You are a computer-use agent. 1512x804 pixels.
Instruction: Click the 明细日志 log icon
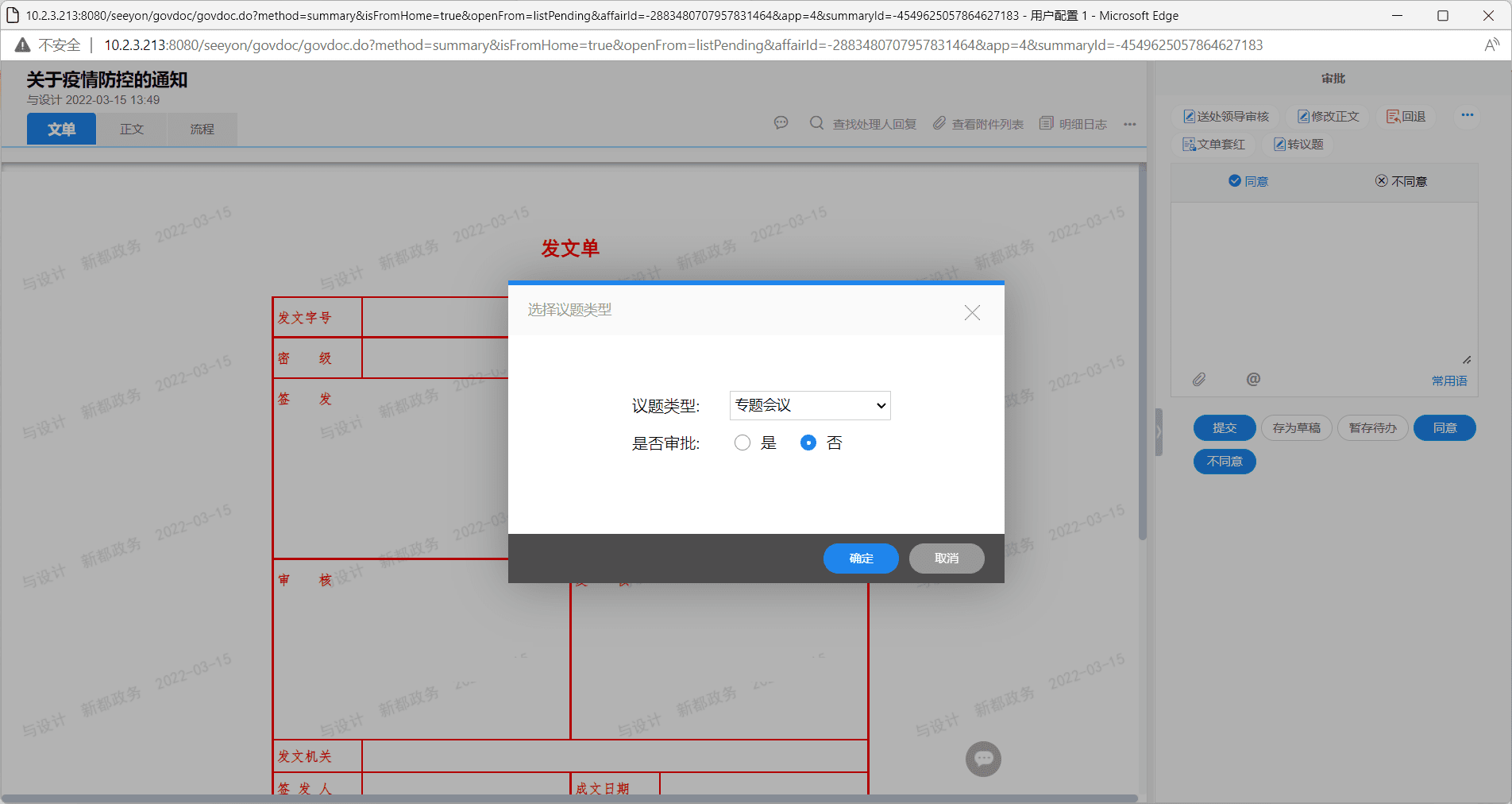(1047, 123)
